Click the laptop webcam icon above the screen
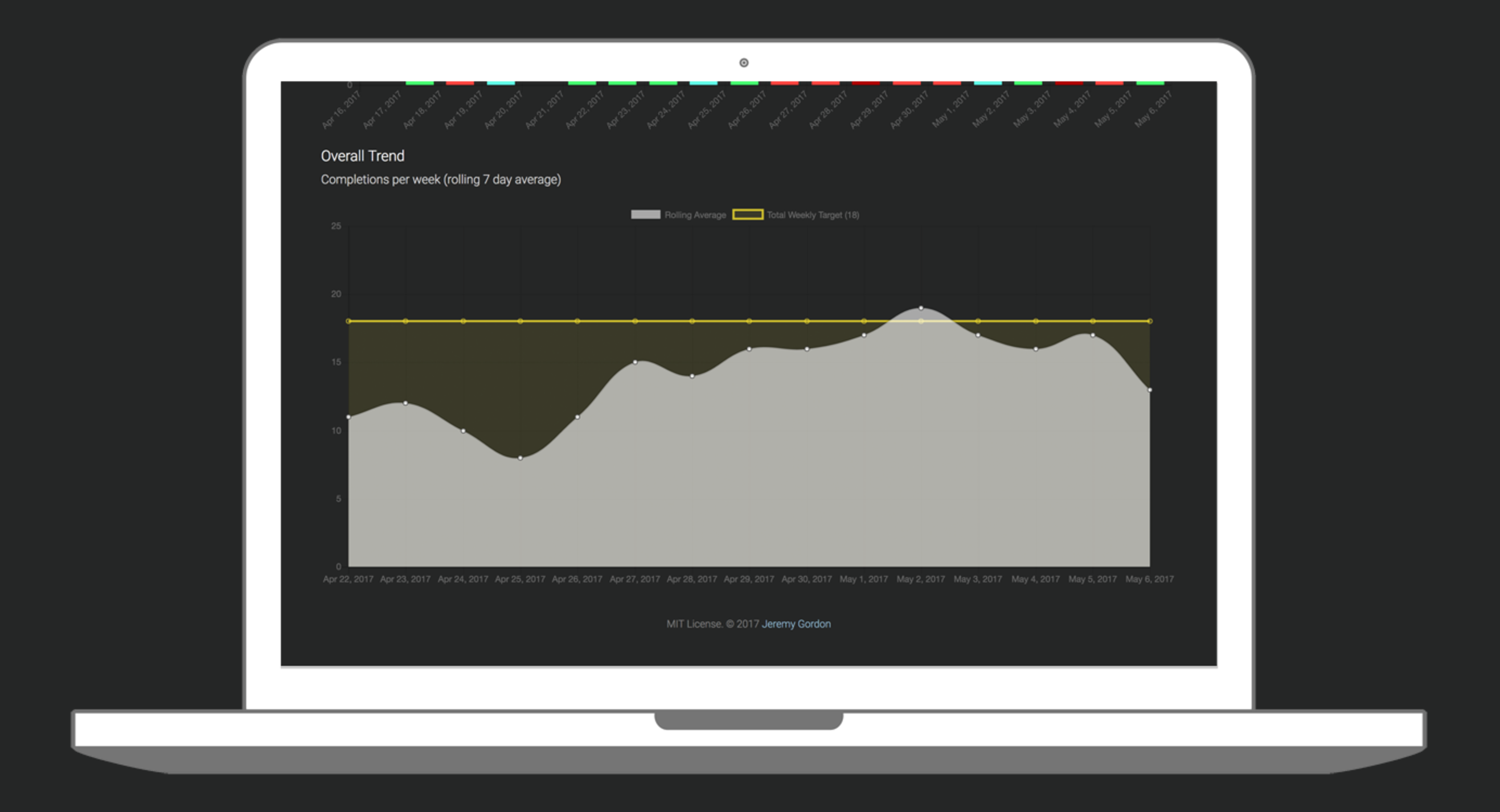1500x812 pixels. coord(744,63)
